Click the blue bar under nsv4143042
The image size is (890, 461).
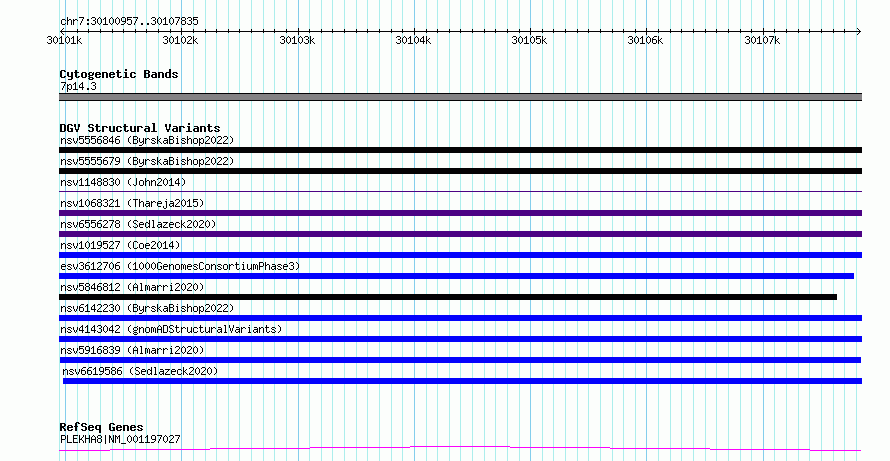pos(460,339)
